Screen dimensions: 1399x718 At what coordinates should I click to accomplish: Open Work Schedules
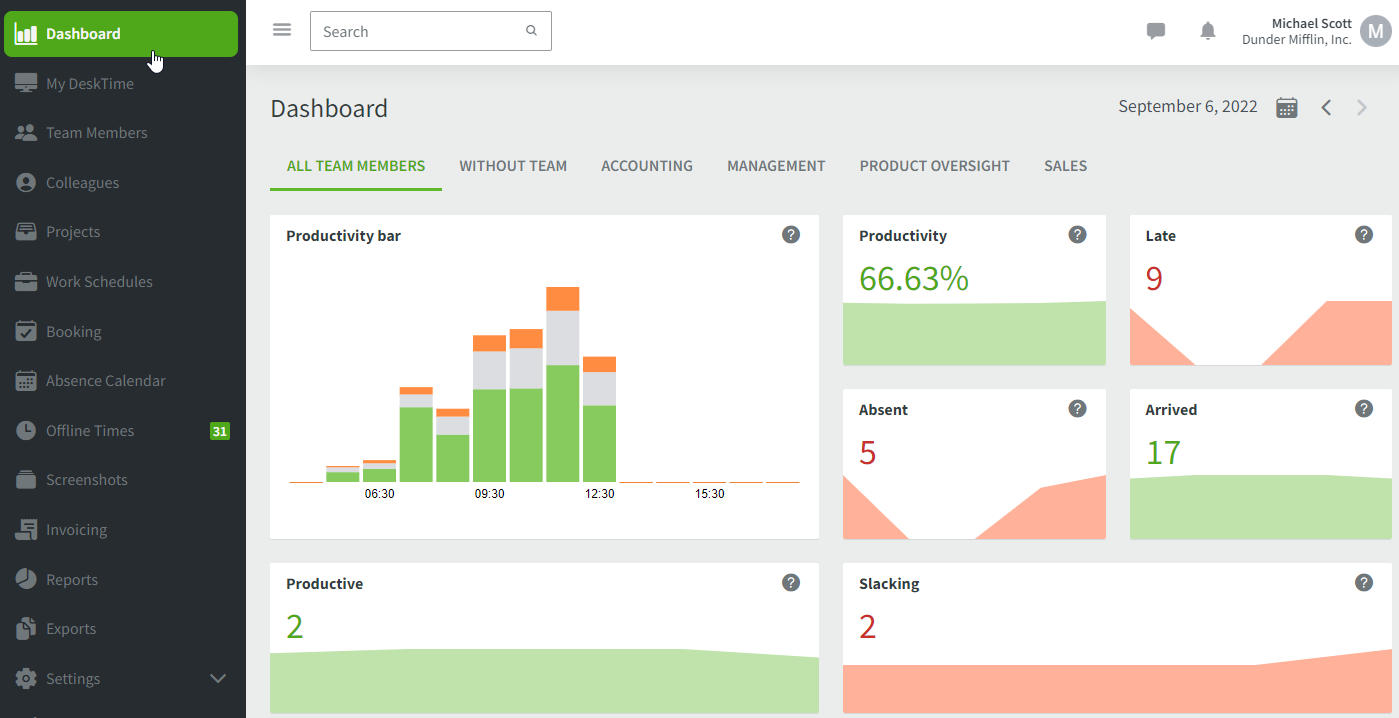[x=100, y=281]
